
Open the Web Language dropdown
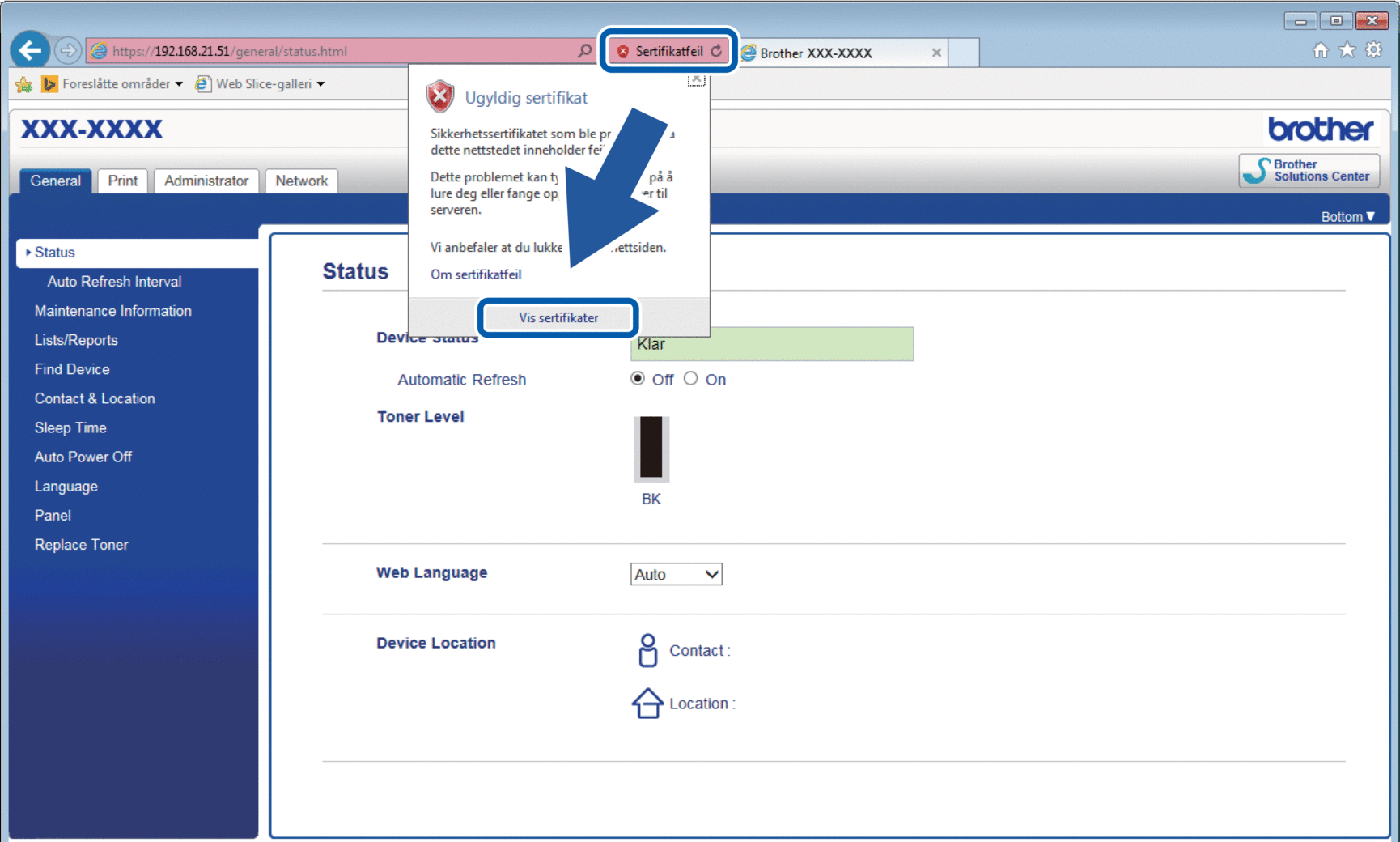[676, 575]
